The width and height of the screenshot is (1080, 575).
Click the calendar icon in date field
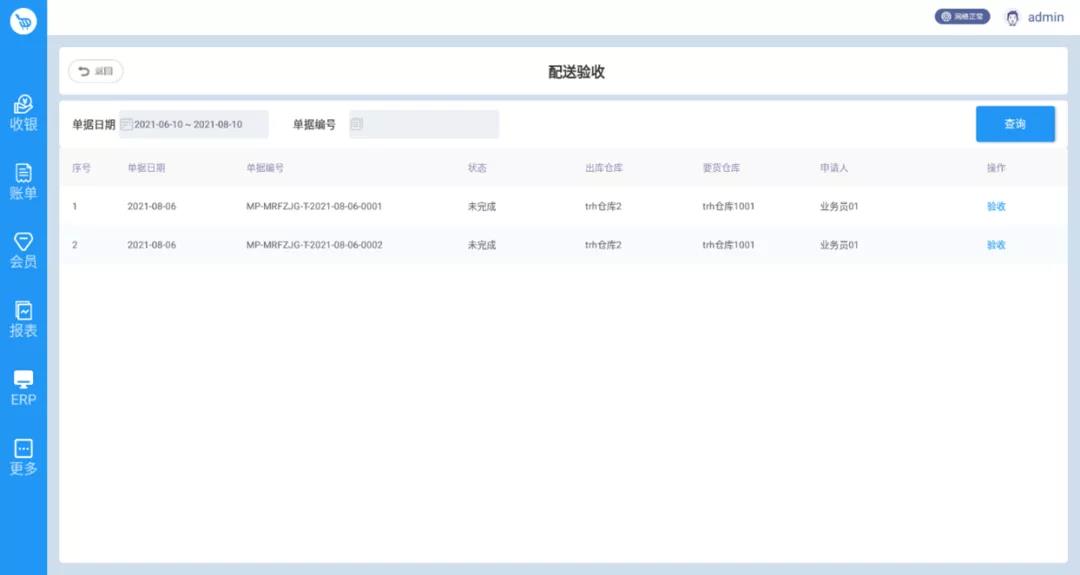point(127,124)
